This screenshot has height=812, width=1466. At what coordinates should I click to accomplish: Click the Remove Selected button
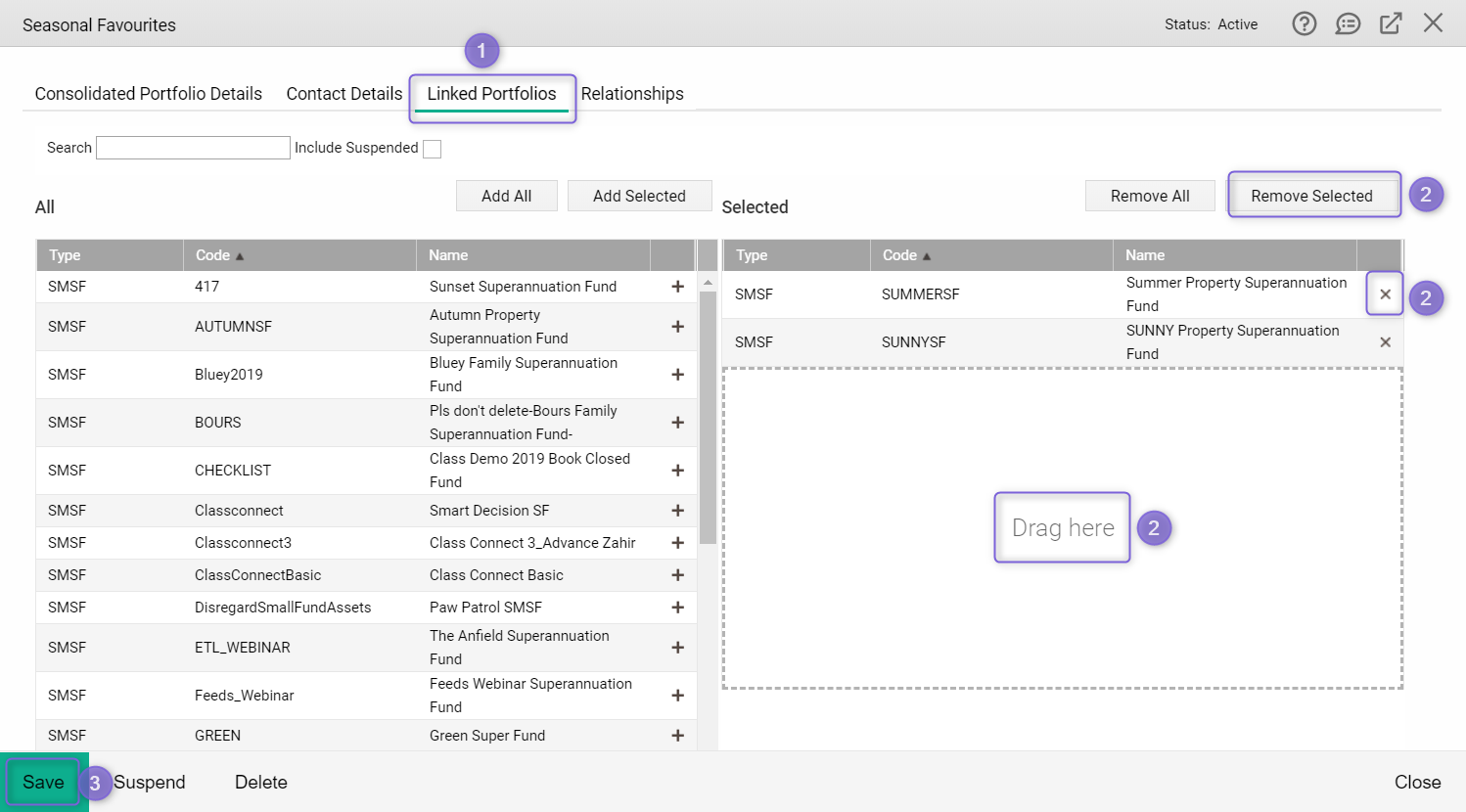click(1311, 196)
